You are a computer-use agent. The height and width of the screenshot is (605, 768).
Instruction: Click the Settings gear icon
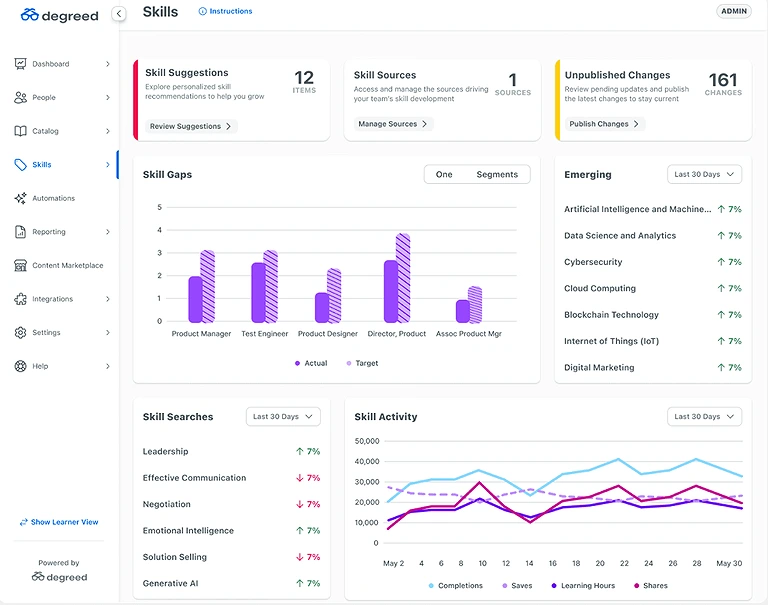point(20,333)
